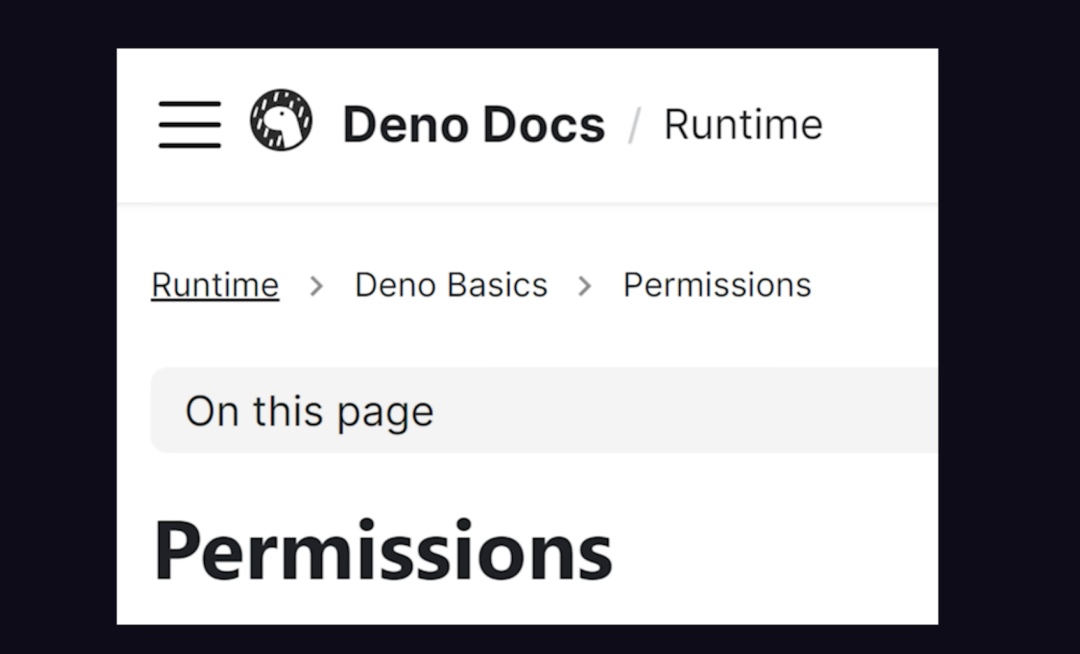Open the Runtime section in header

tap(743, 125)
